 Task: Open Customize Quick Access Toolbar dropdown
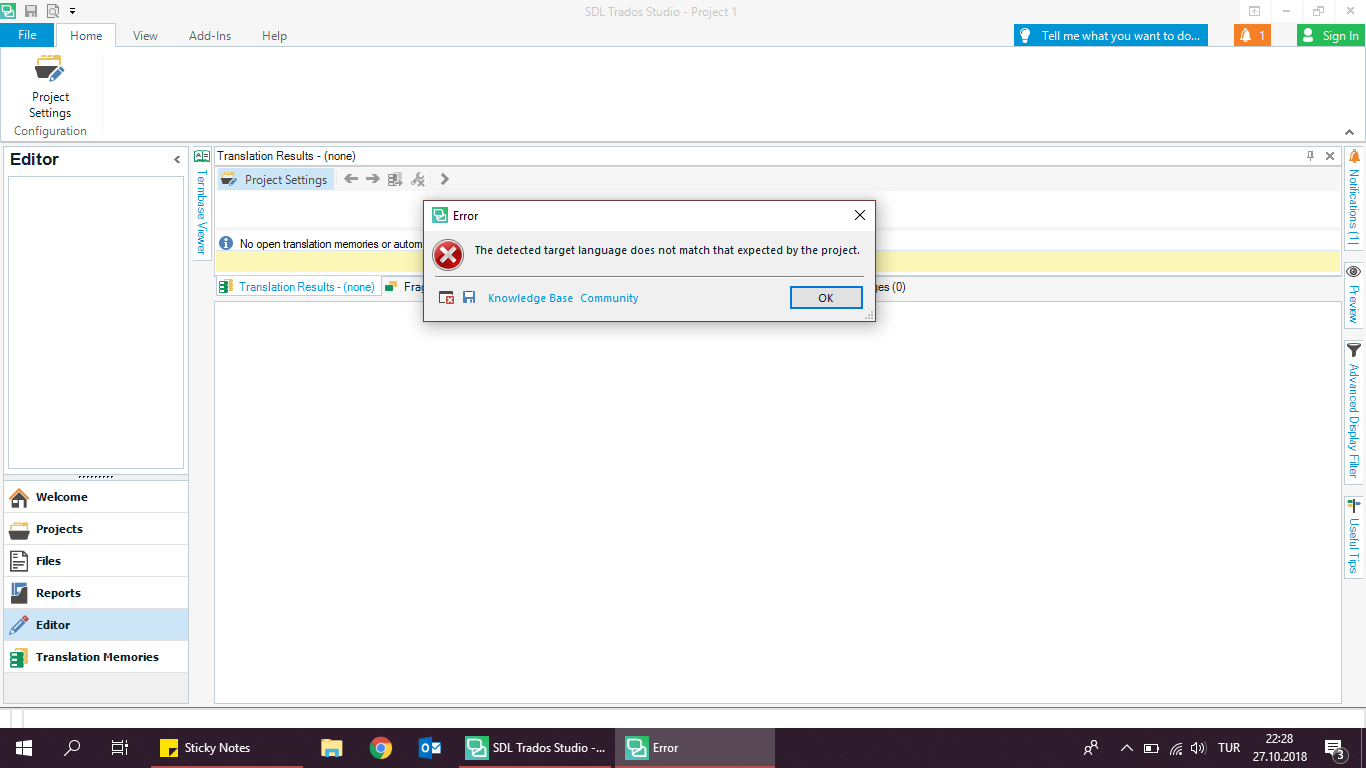[x=72, y=11]
